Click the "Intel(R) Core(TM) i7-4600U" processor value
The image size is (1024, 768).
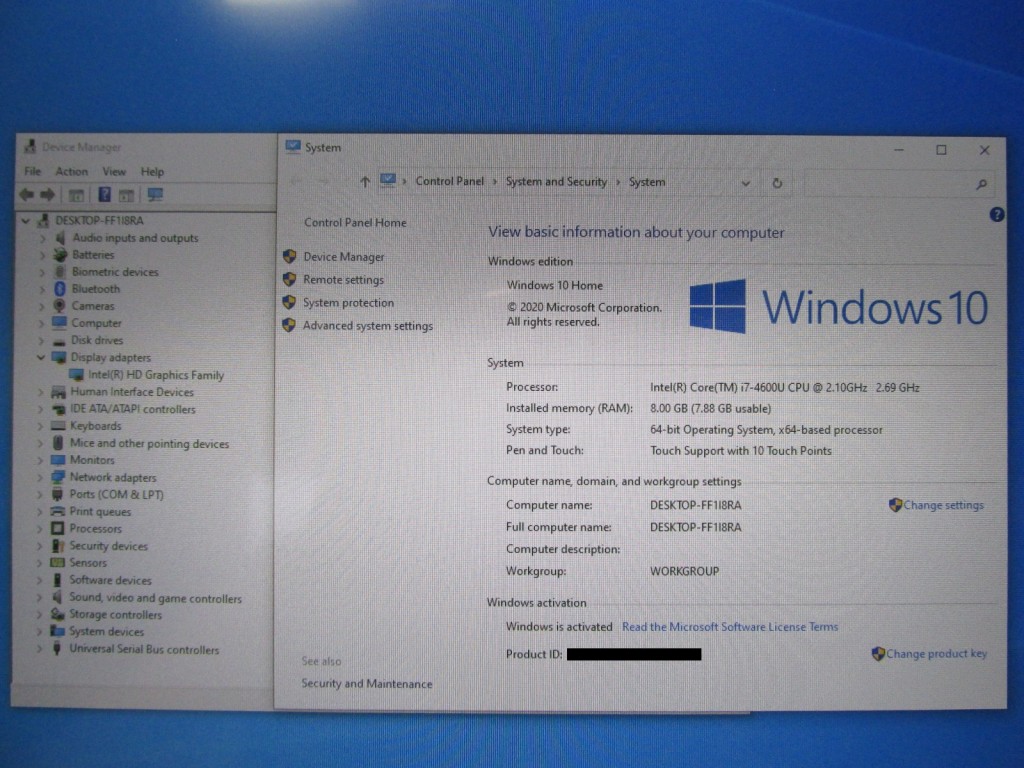784,387
